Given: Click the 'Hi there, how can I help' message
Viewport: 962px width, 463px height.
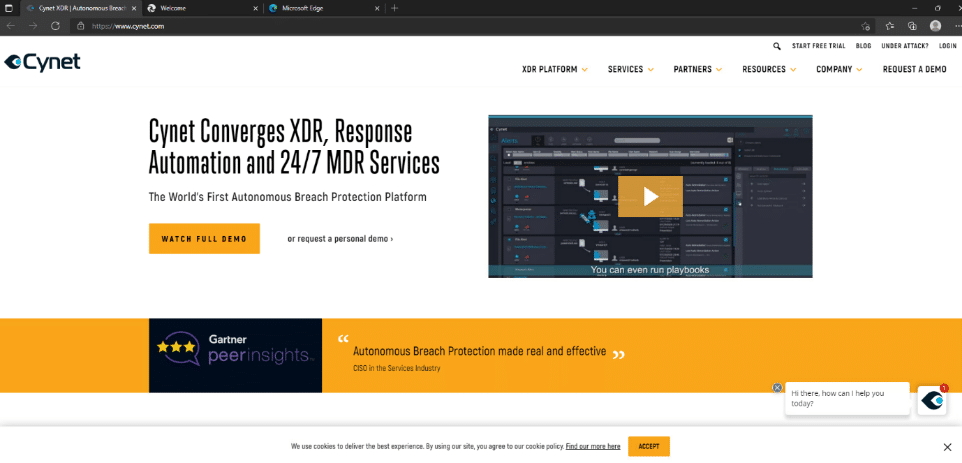Looking at the screenshot, I should pyautogui.click(x=847, y=399).
